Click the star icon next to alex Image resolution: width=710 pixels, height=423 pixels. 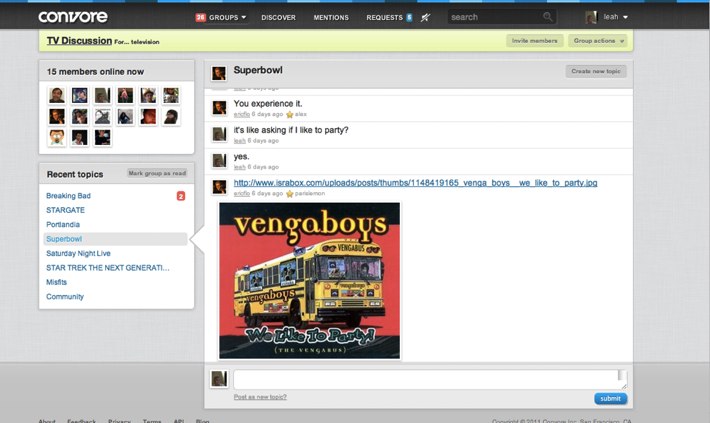click(x=290, y=115)
